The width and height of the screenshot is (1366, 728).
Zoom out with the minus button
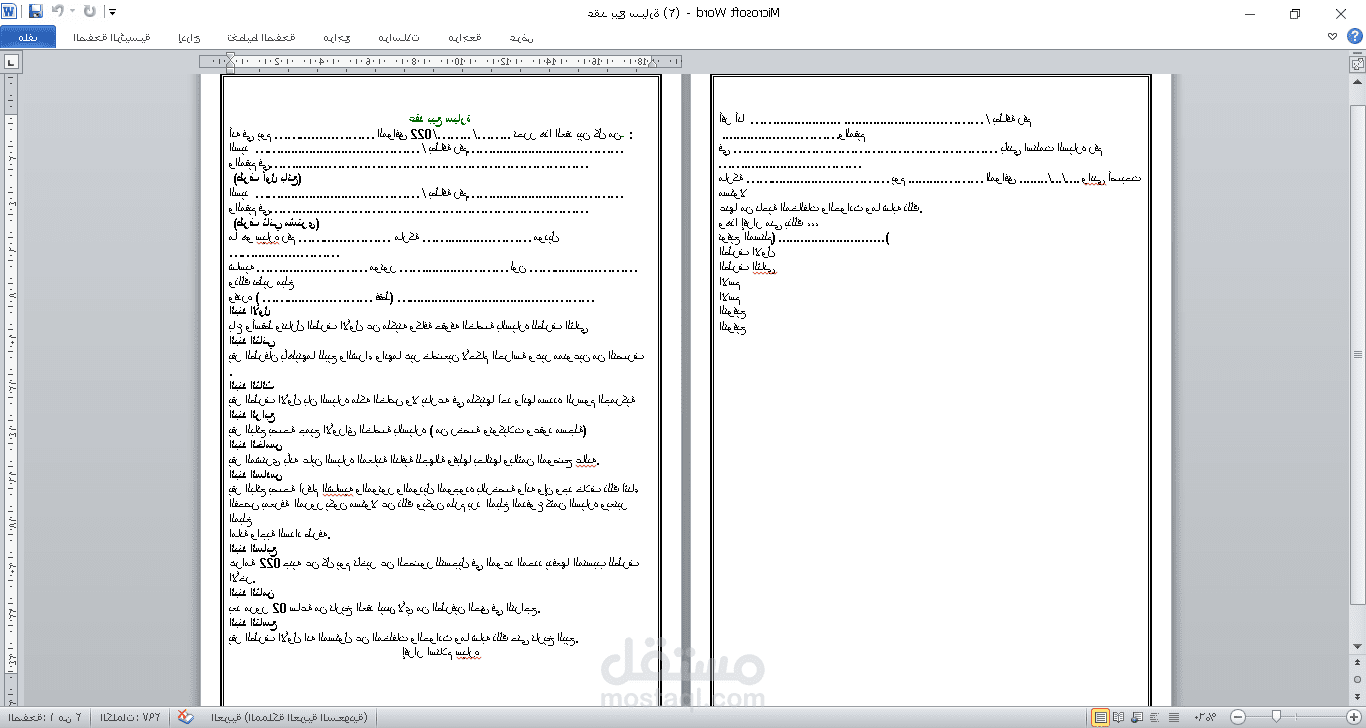1238,717
